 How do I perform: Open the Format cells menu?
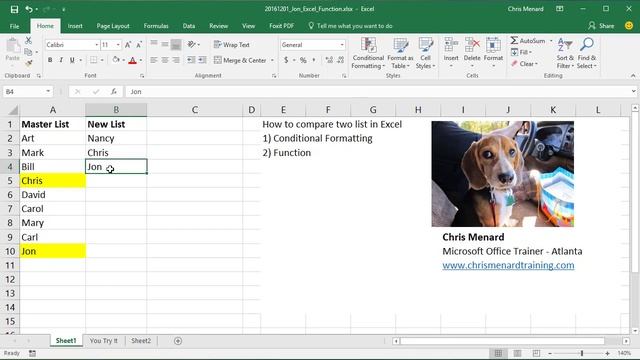point(493,53)
